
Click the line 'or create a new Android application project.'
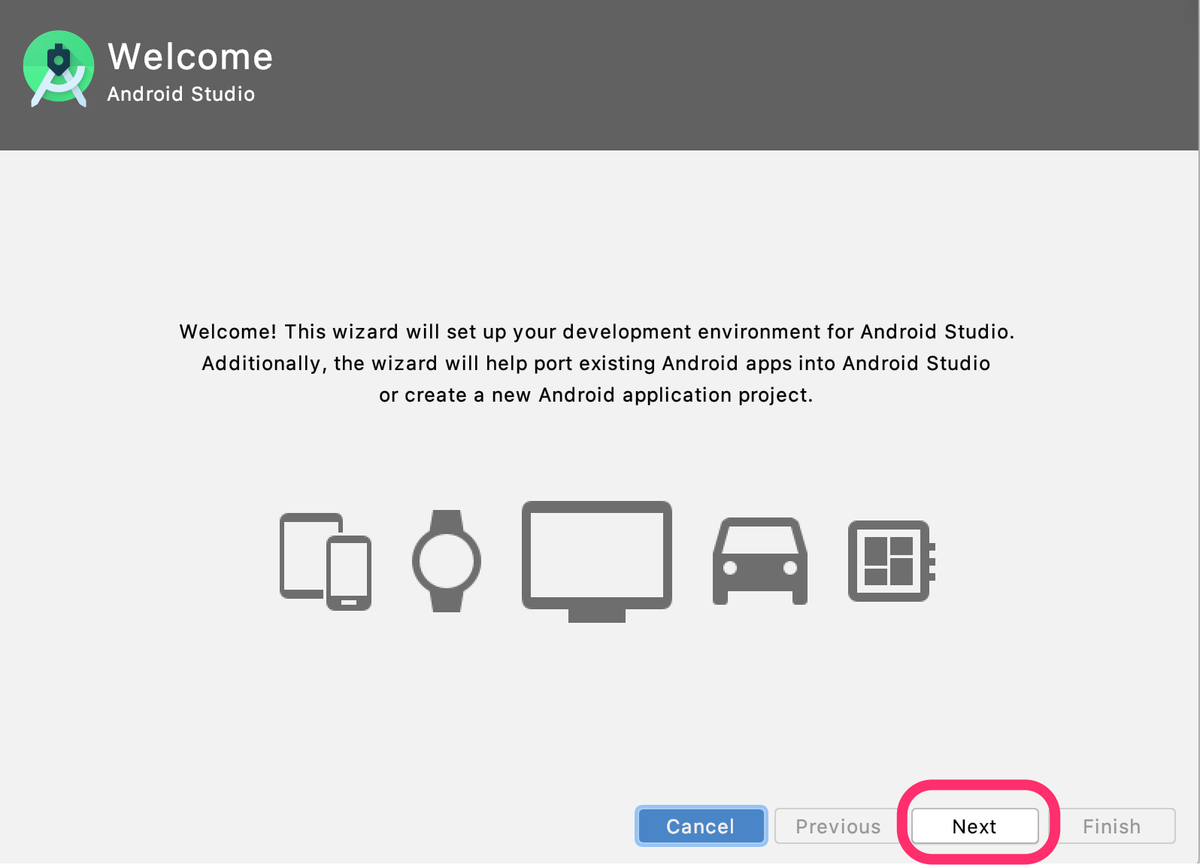596,395
